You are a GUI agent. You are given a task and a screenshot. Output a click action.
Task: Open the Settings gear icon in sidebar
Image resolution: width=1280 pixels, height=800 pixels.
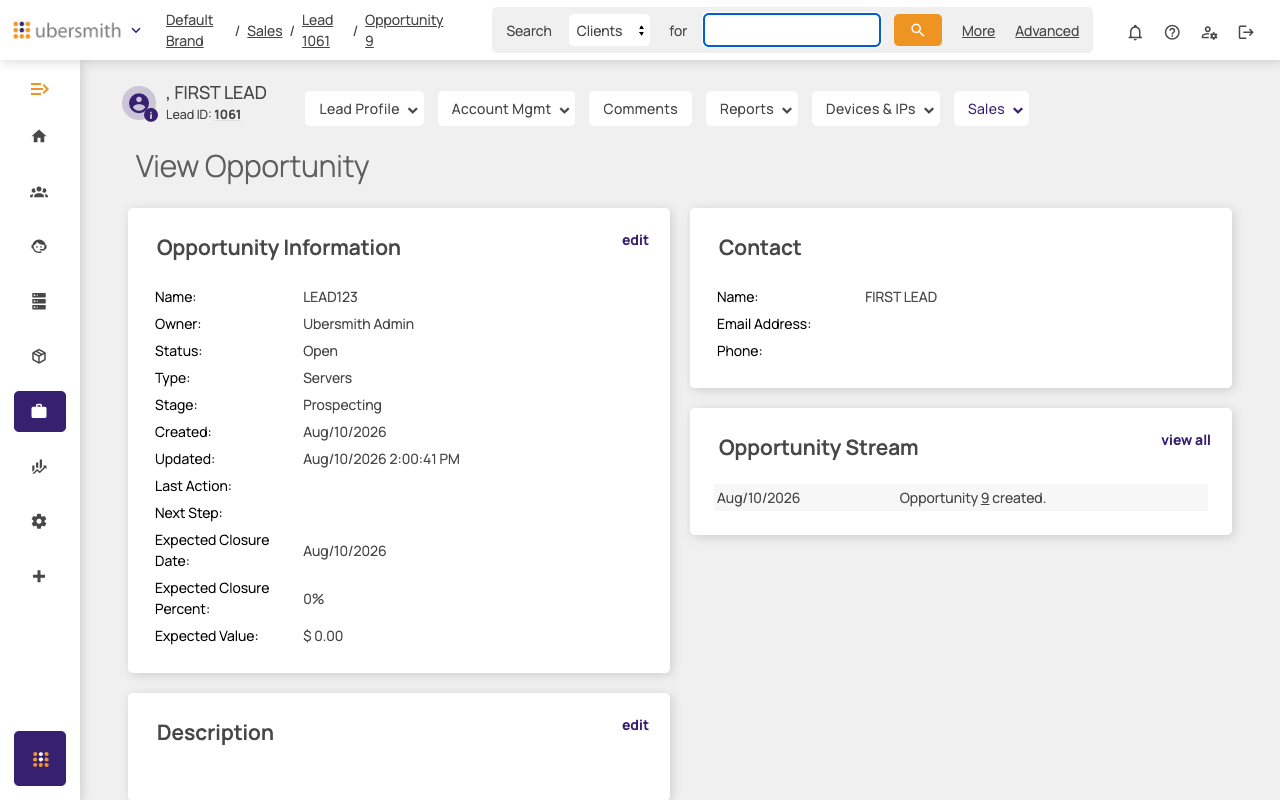coord(39,521)
